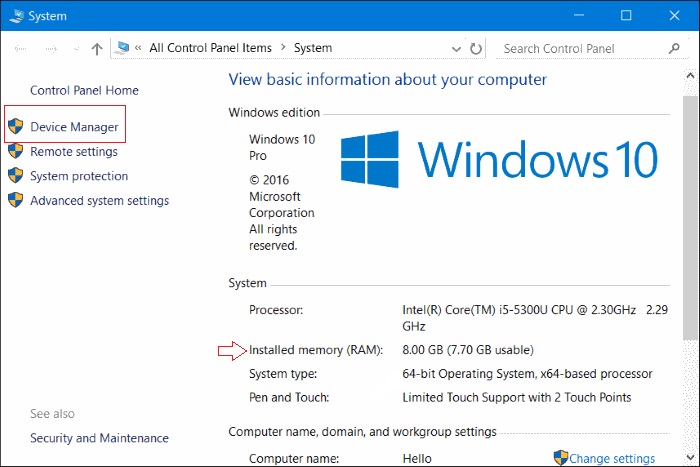Click shield icon next to System protection
The height and width of the screenshot is (467, 700).
(16, 175)
